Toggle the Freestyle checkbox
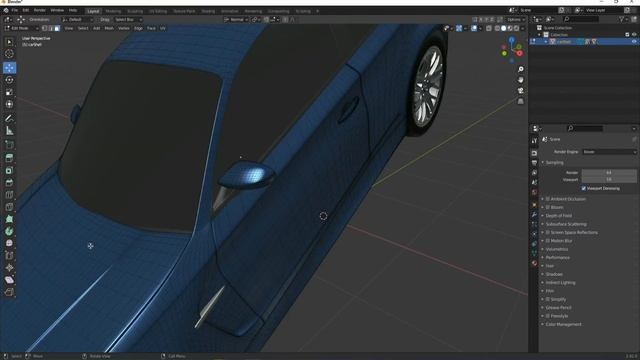 point(548,316)
